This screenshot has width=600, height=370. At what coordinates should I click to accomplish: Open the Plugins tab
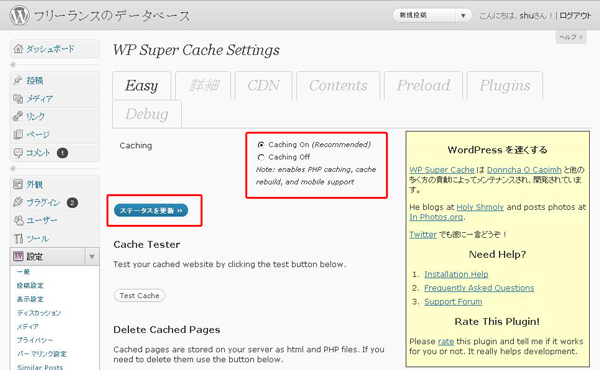pyautogui.click(x=505, y=86)
